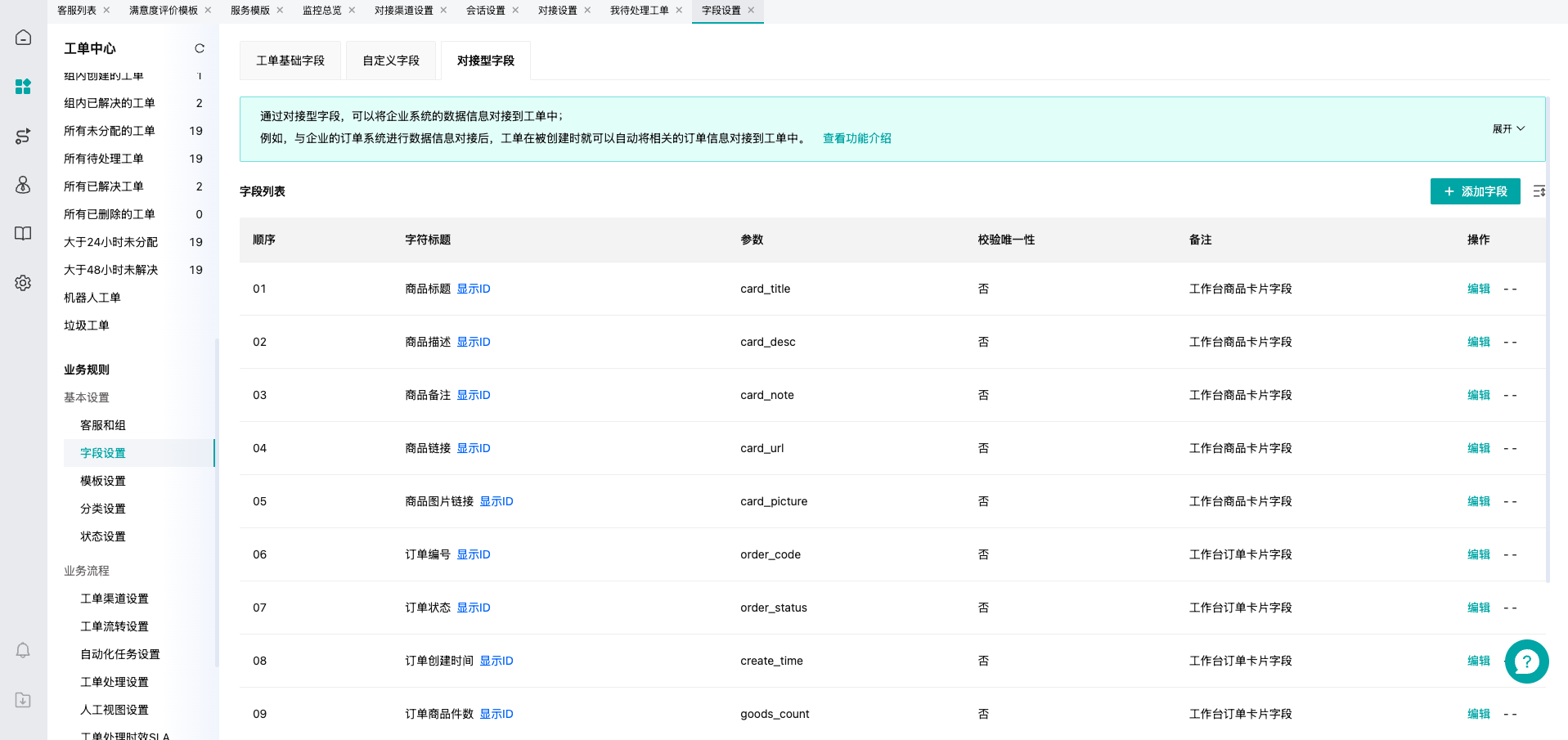Open the column settings icon beside 添加字段
This screenshot has width=1568, height=740.
pos(1539,191)
